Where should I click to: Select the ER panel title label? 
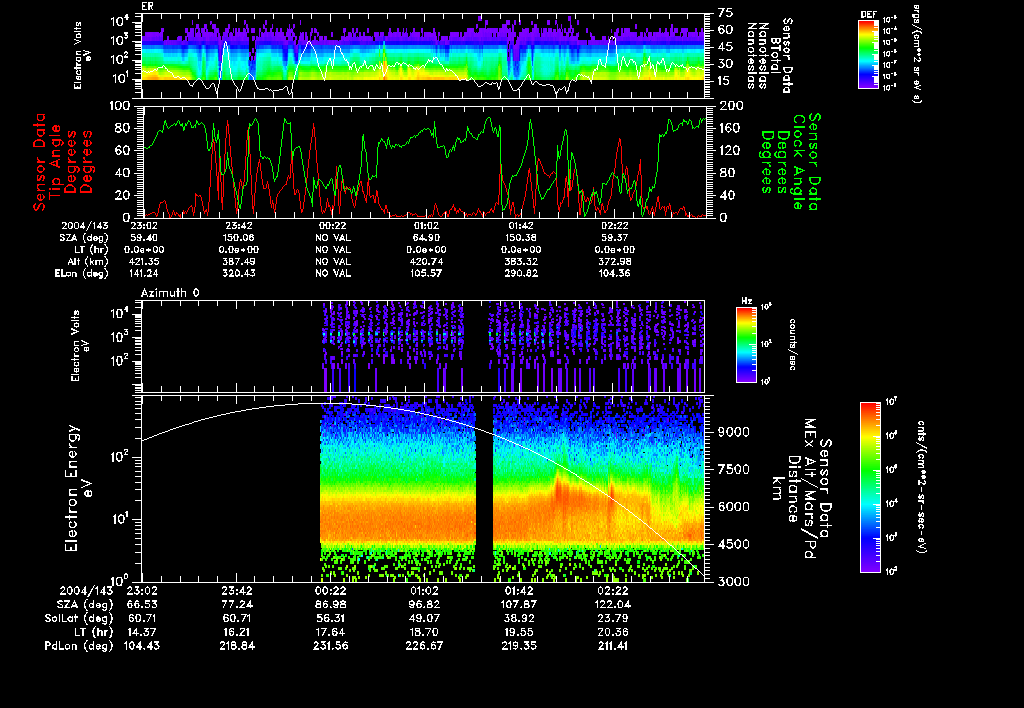tap(148, 6)
